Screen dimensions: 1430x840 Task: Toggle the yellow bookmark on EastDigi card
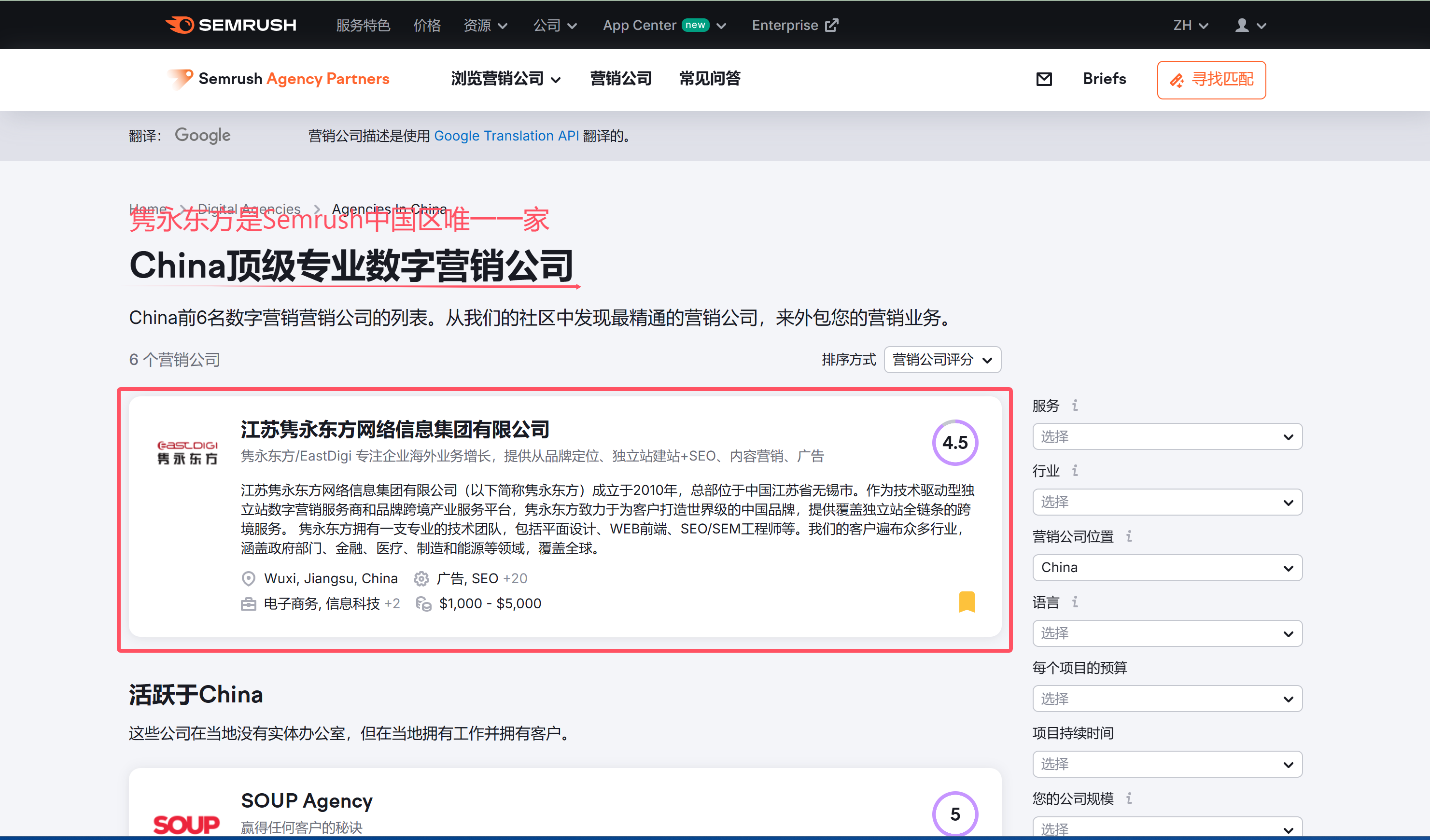[x=967, y=602]
